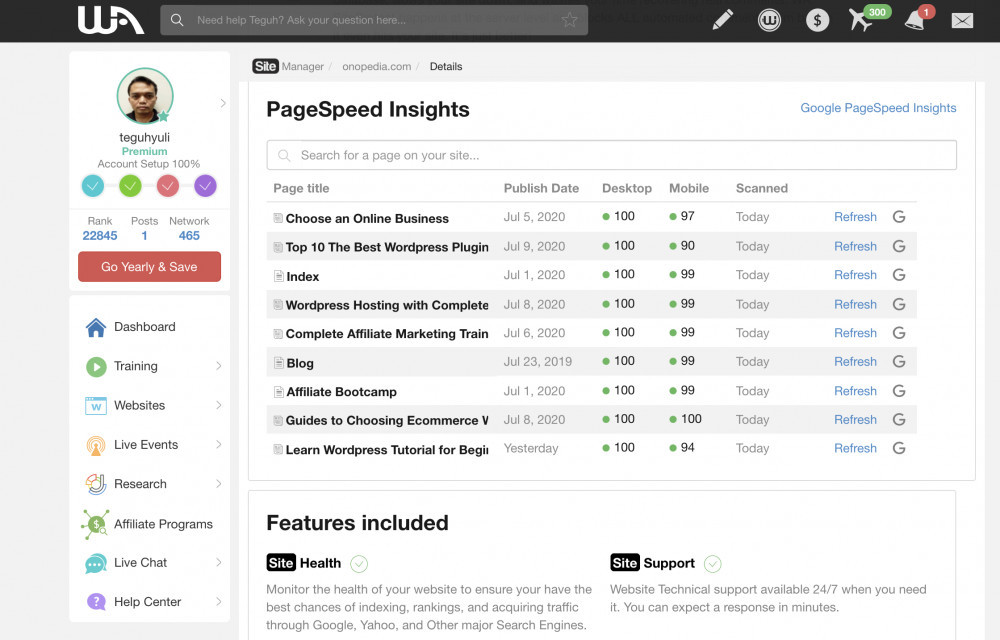Click the profile avatar photo
The image size is (1000, 640).
145,96
